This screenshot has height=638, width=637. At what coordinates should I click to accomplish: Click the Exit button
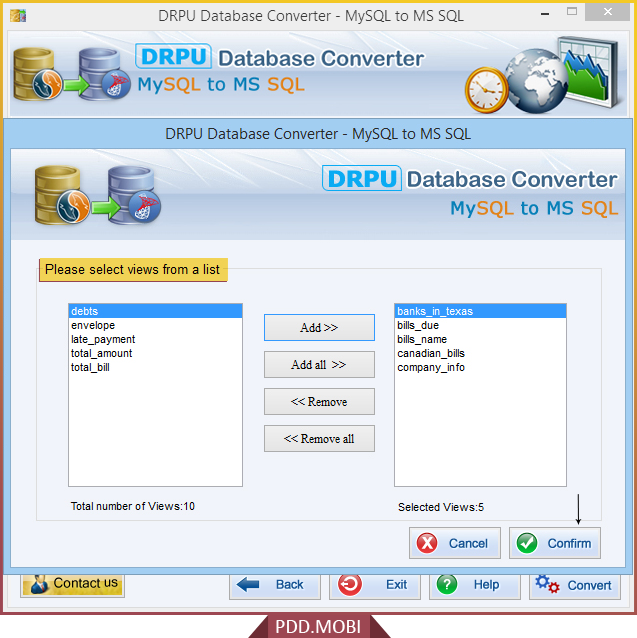click(375, 586)
